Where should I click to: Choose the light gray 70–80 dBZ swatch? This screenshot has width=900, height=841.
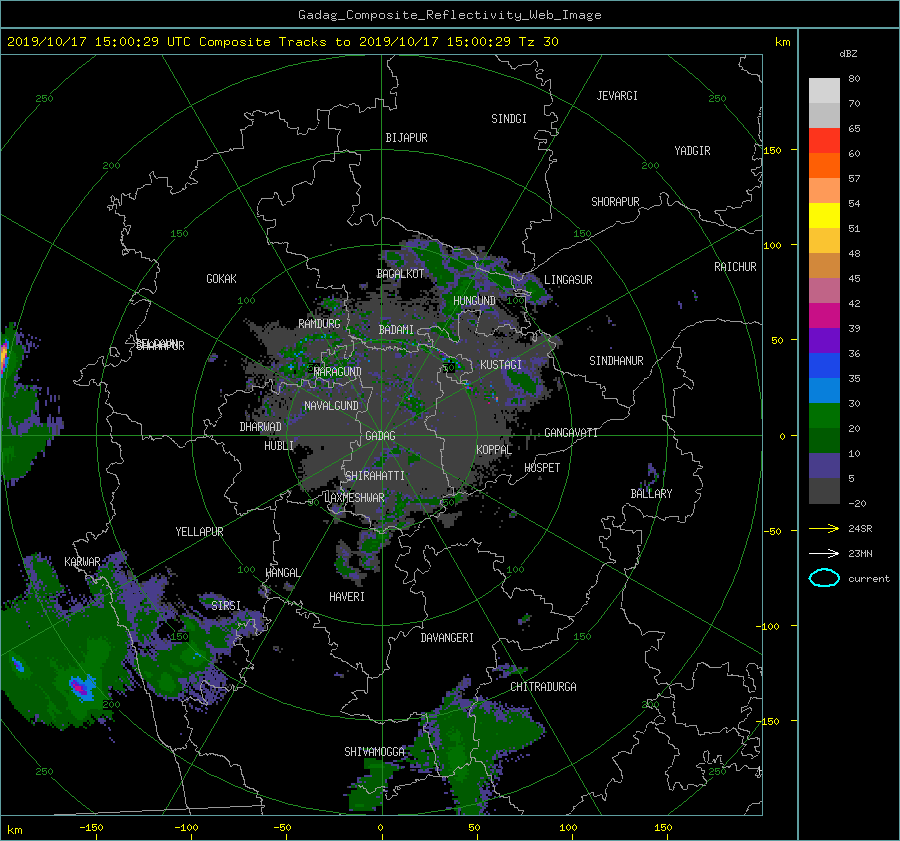click(824, 91)
